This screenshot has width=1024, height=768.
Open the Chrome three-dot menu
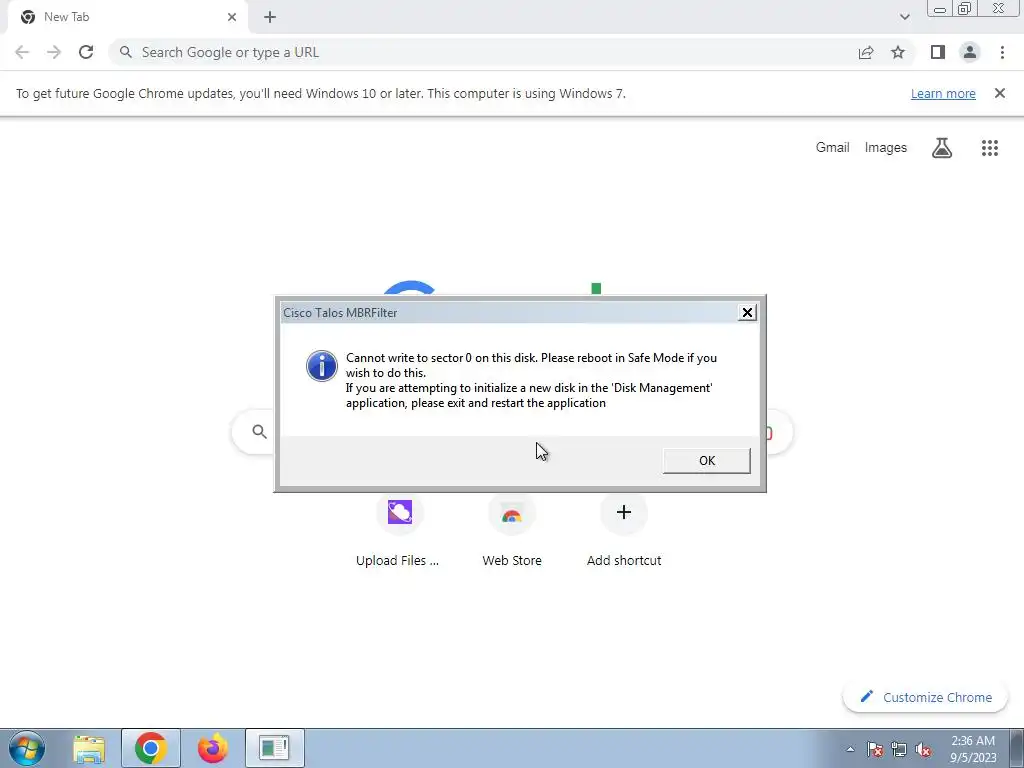coord(1002,52)
